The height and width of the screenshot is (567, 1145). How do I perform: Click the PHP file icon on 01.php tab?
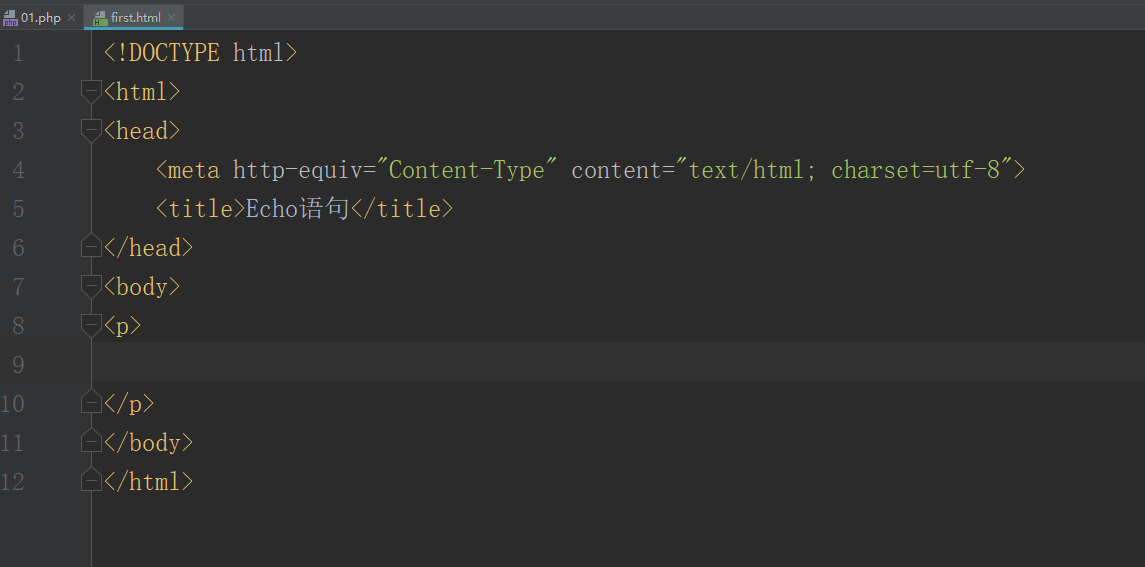click(10, 18)
